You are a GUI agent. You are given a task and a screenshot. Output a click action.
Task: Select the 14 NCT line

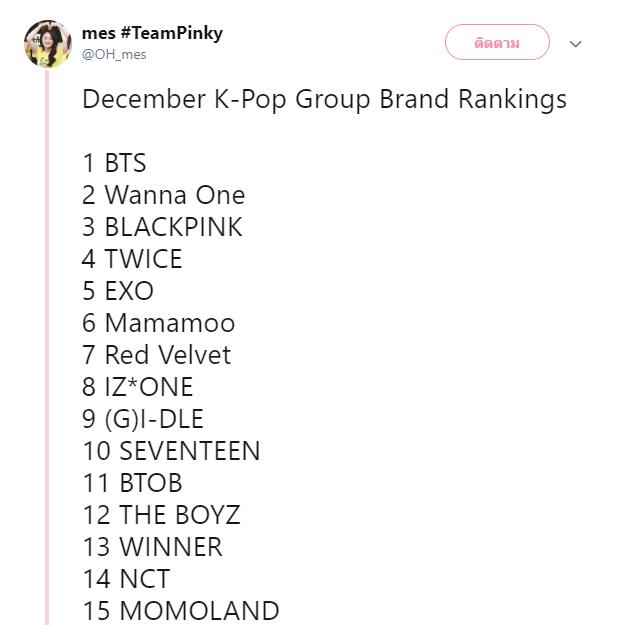[x=126, y=578]
